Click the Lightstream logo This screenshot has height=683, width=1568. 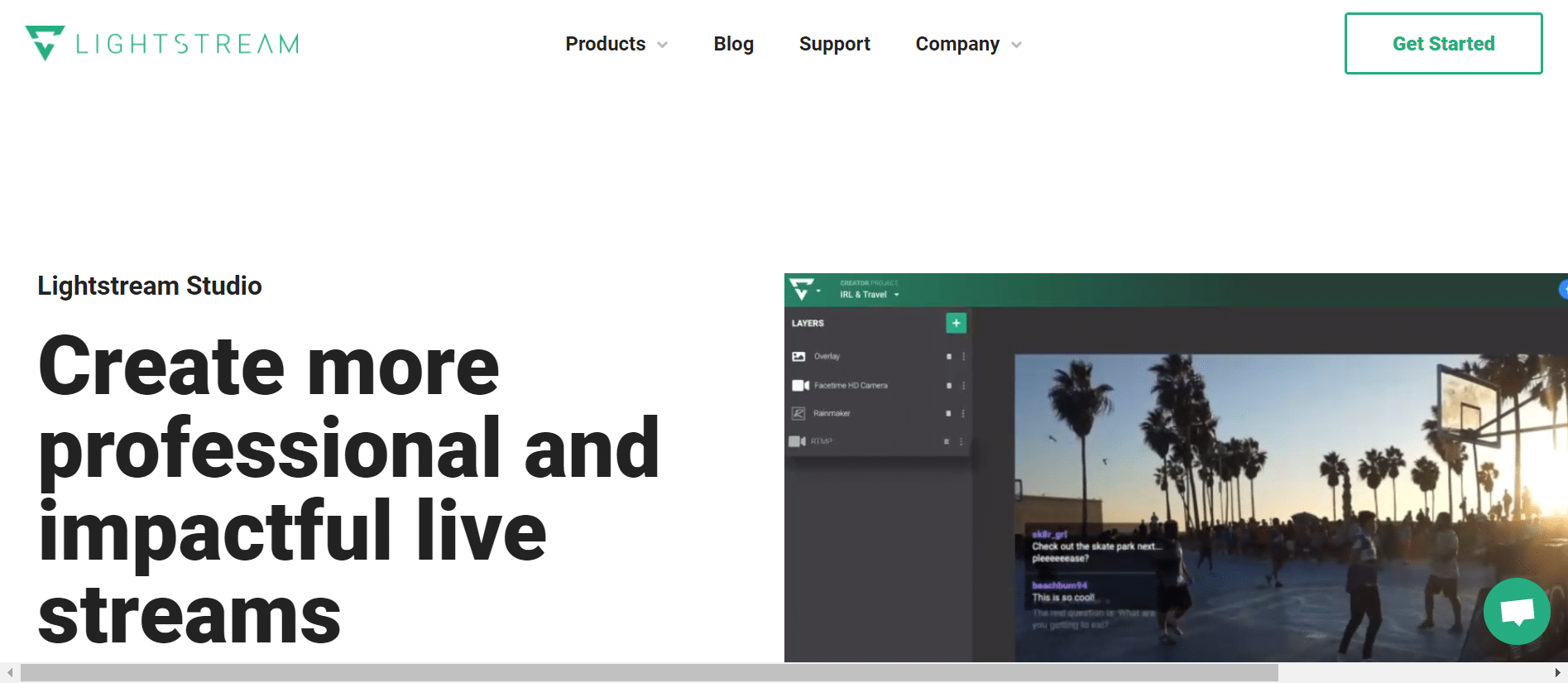[x=162, y=43]
